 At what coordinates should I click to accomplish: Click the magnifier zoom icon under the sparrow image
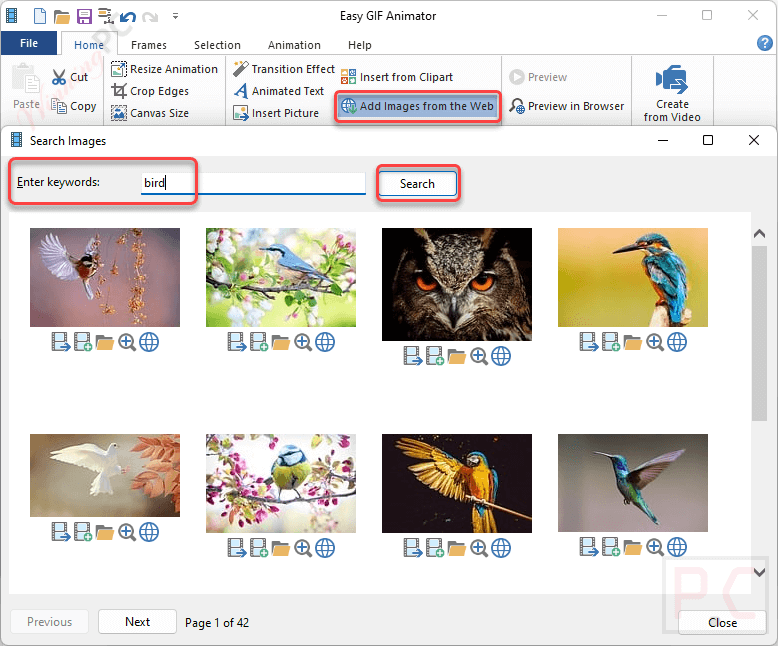(x=127, y=342)
